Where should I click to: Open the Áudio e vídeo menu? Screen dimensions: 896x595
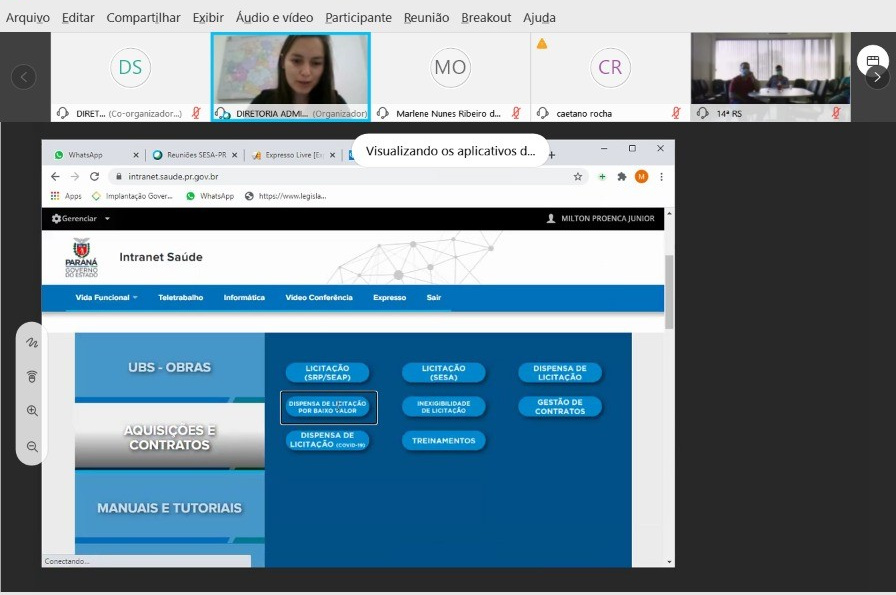click(x=274, y=17)
